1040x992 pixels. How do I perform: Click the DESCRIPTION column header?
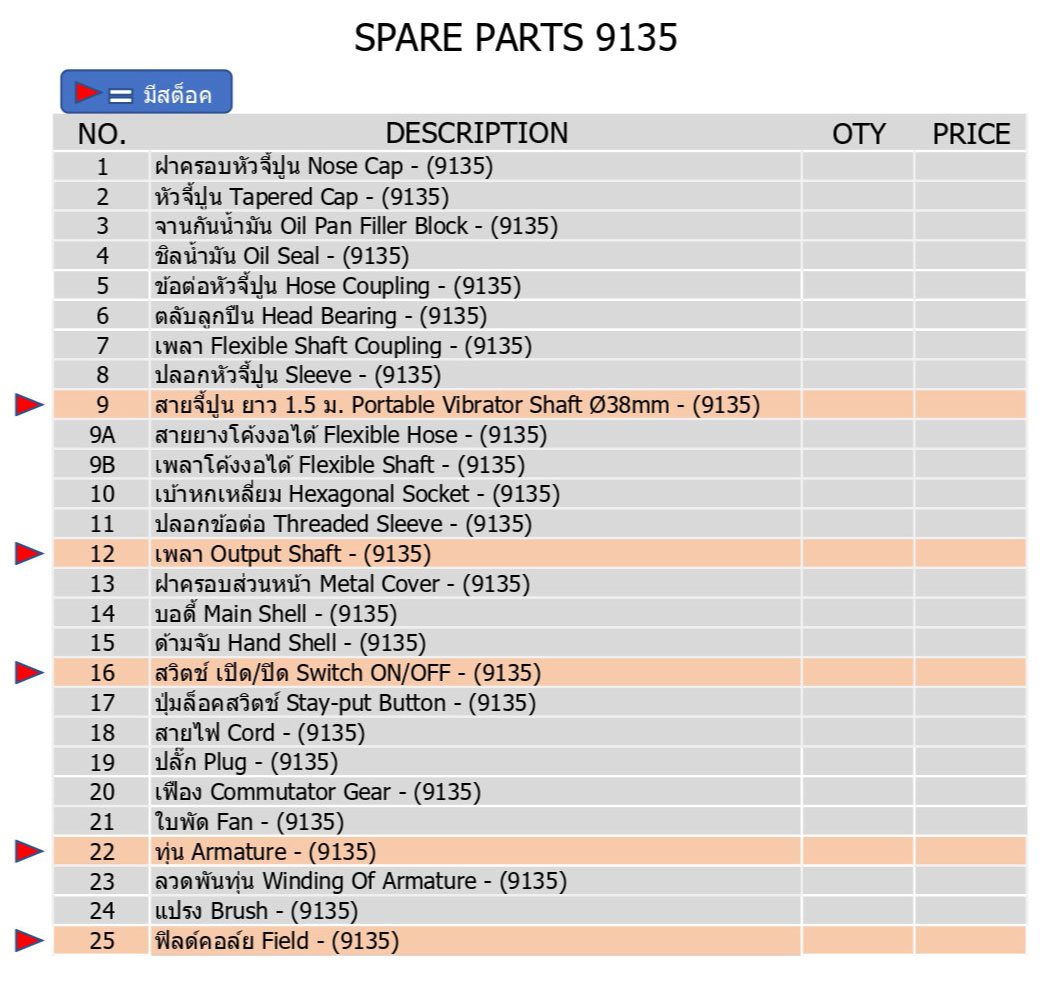coord(476,133)
